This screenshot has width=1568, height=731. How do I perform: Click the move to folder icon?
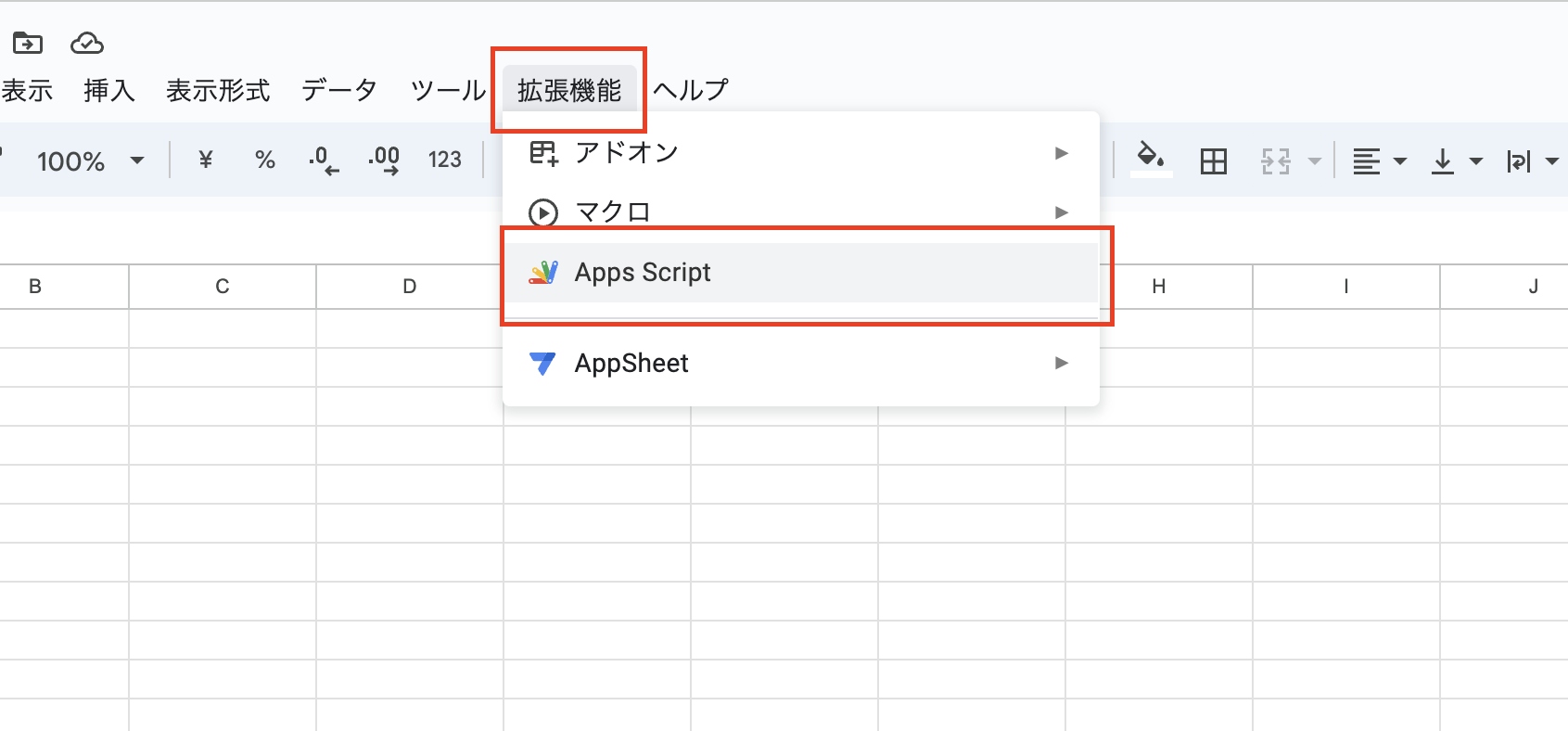[27, 43]
